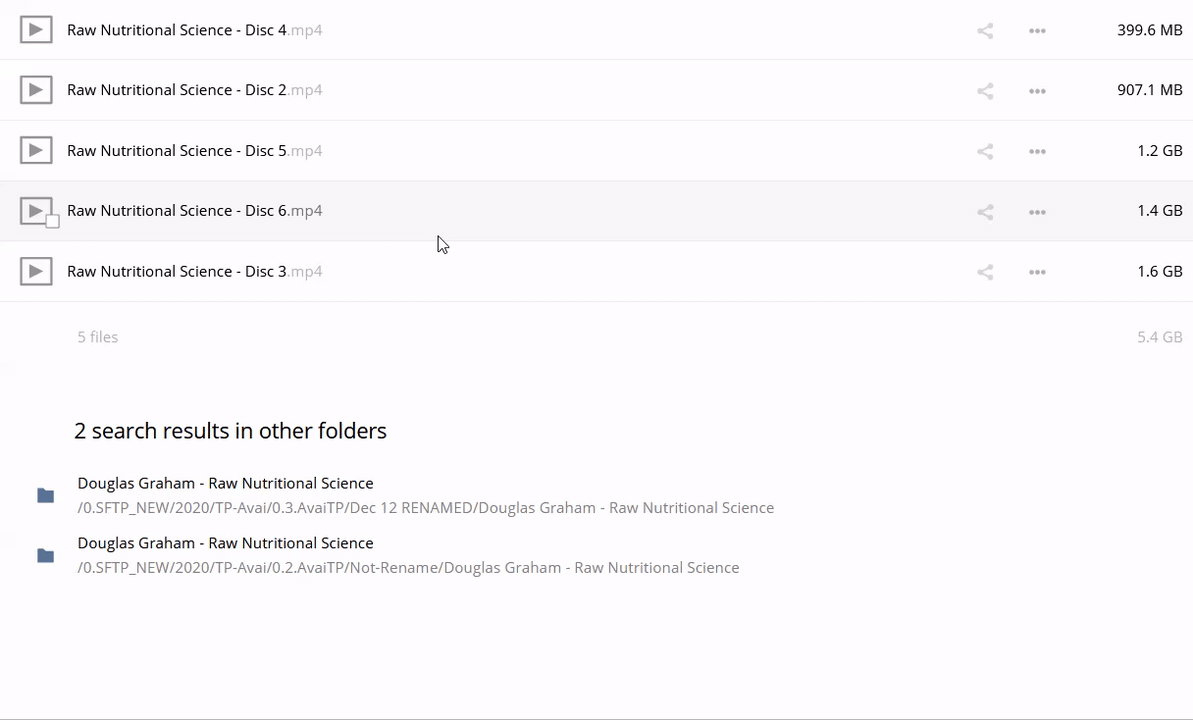Open folder result in Dec 12 RENAMED path

pos(225,484)
